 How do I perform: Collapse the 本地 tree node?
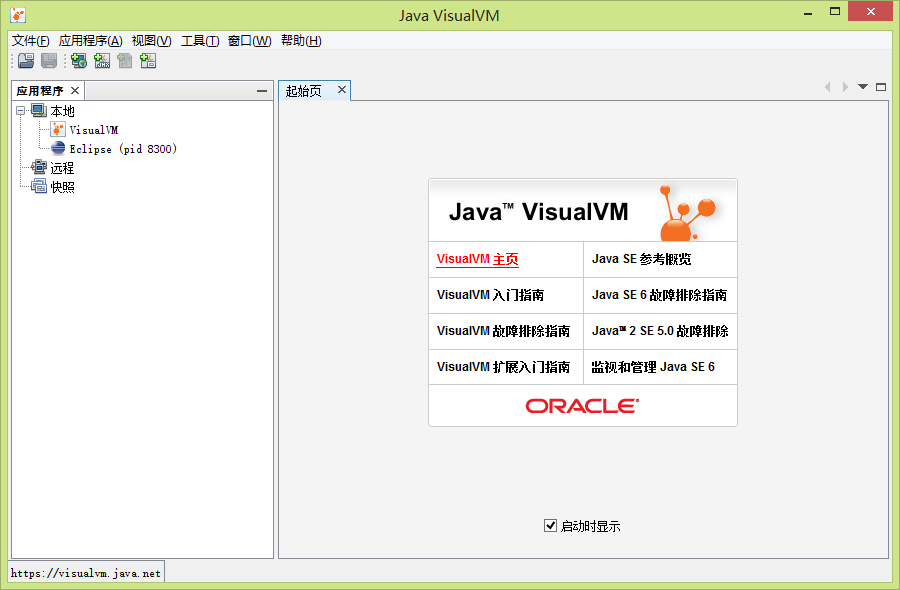click(21, 110)
